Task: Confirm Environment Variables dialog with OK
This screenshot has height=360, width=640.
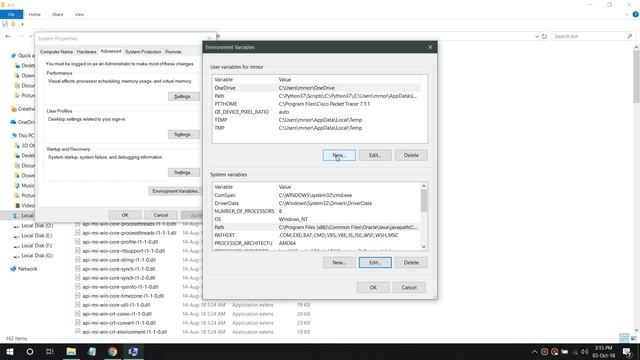Action: point(373,287)
